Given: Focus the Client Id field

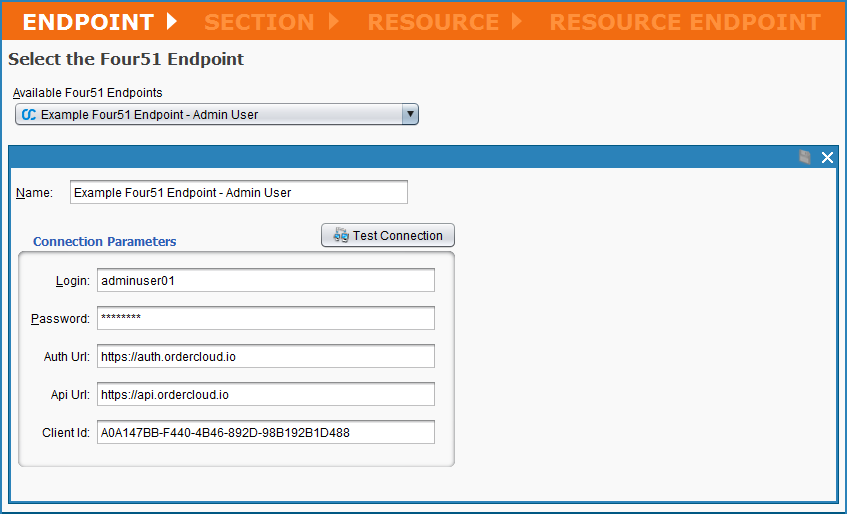Looking at the screenshot, I should tap(265, 432).
